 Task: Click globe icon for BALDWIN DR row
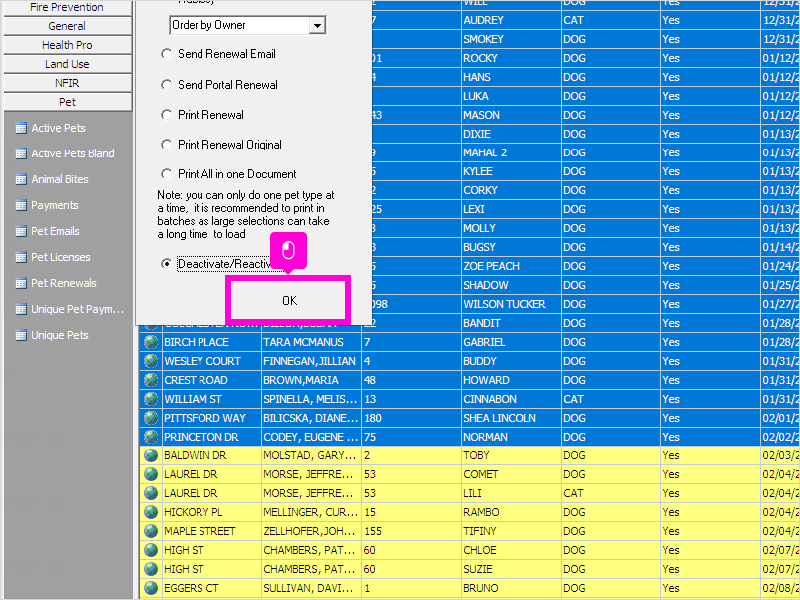click(151, 455)
